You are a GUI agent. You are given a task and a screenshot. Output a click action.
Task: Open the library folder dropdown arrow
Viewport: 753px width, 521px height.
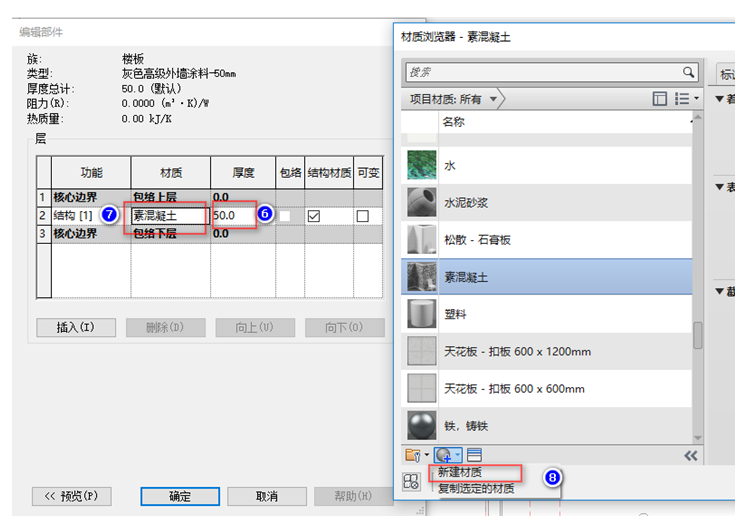[x=426, y=455]
